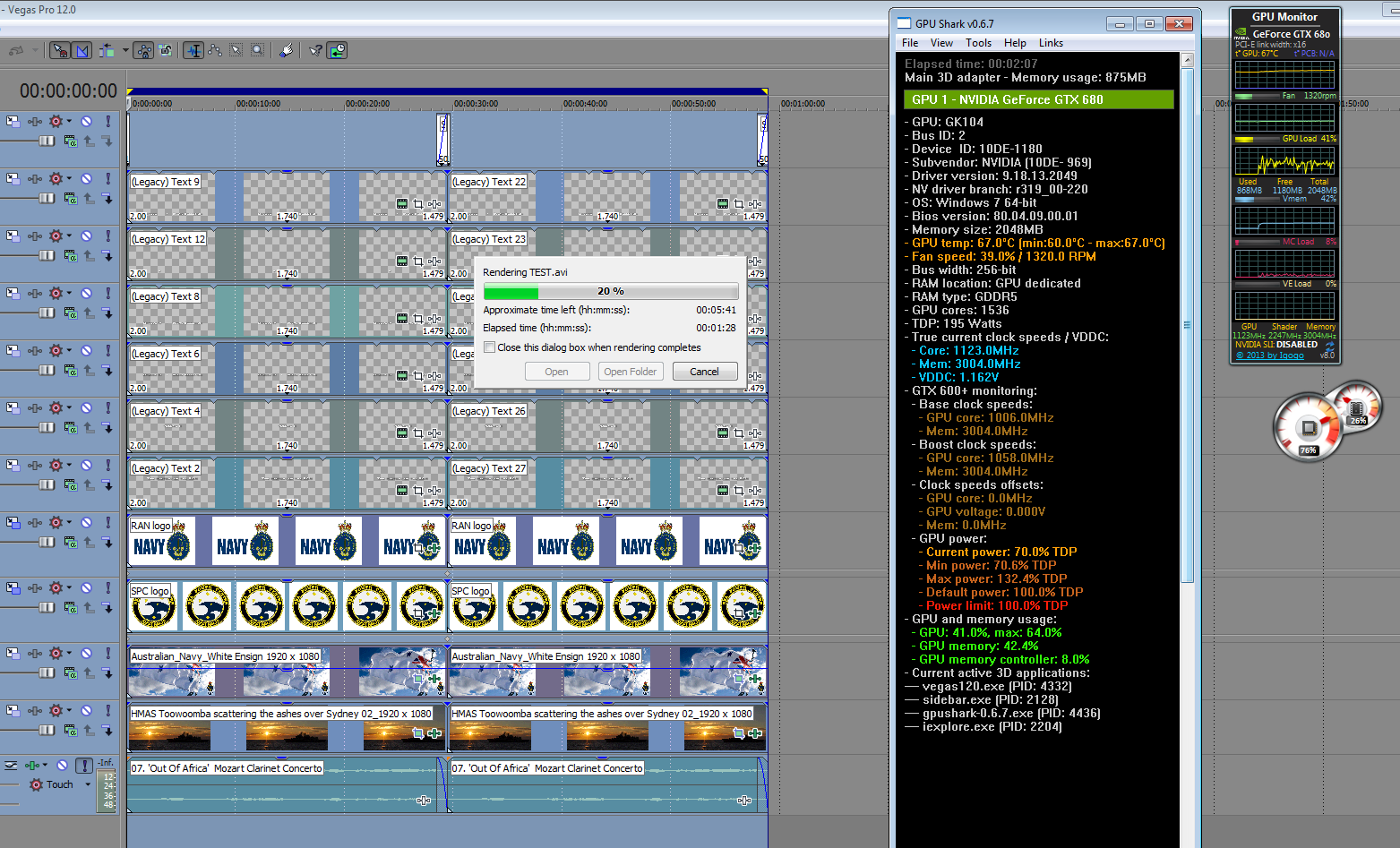The height and width of the screenshot is (848, 1400).
Task: Click the level slider on HMAS Toowoomba track
Action: (x=47, y=730)
